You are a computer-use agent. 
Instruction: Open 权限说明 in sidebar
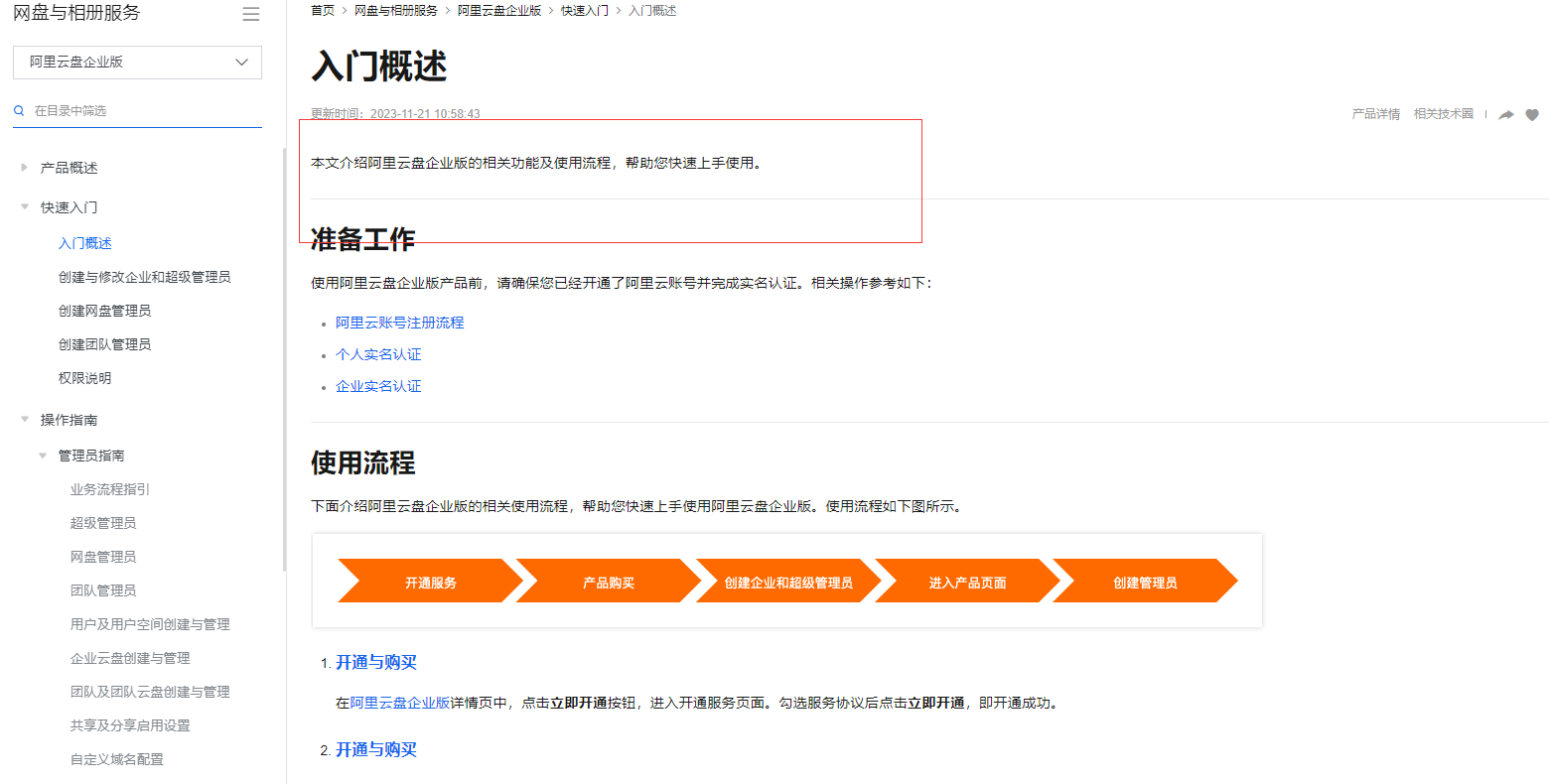pos(85,378)
